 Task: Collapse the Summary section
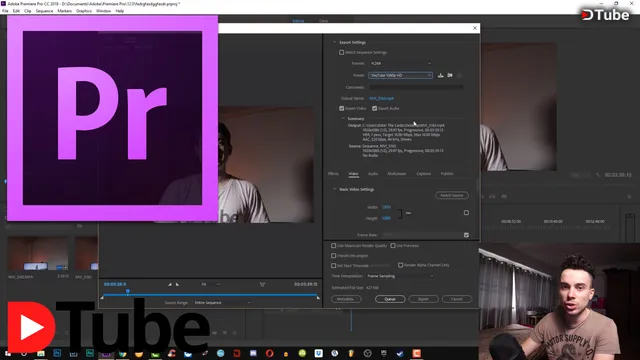point(343,118)
